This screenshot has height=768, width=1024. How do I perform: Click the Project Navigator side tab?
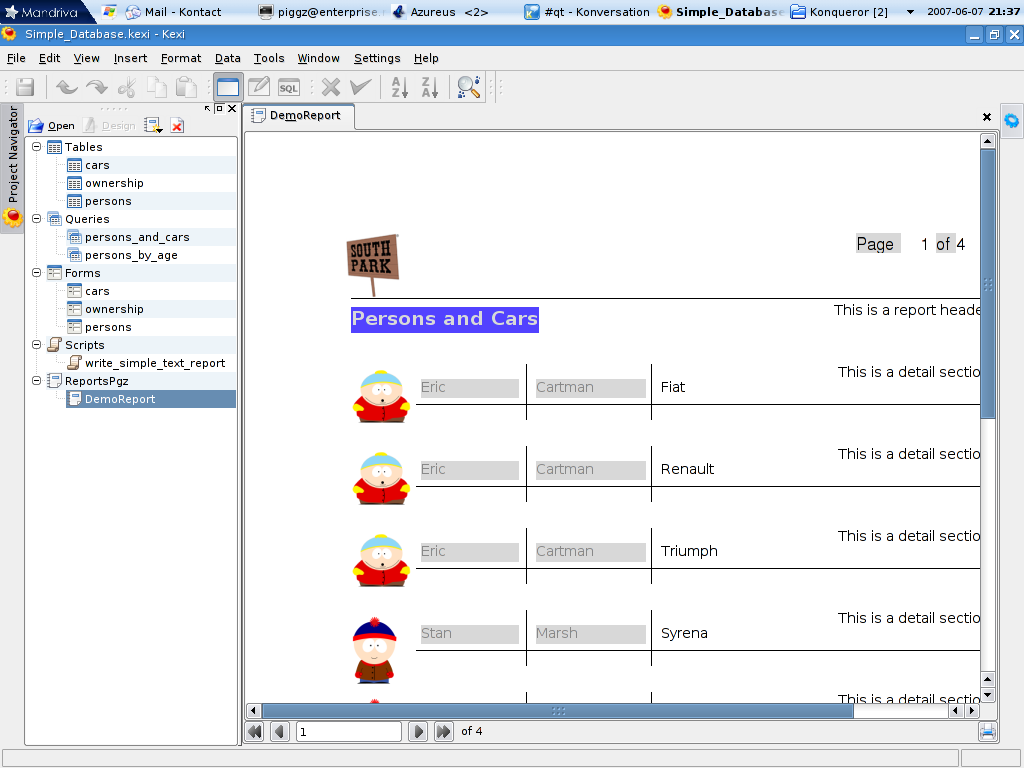pyautogui.click(x=12, y=167)
